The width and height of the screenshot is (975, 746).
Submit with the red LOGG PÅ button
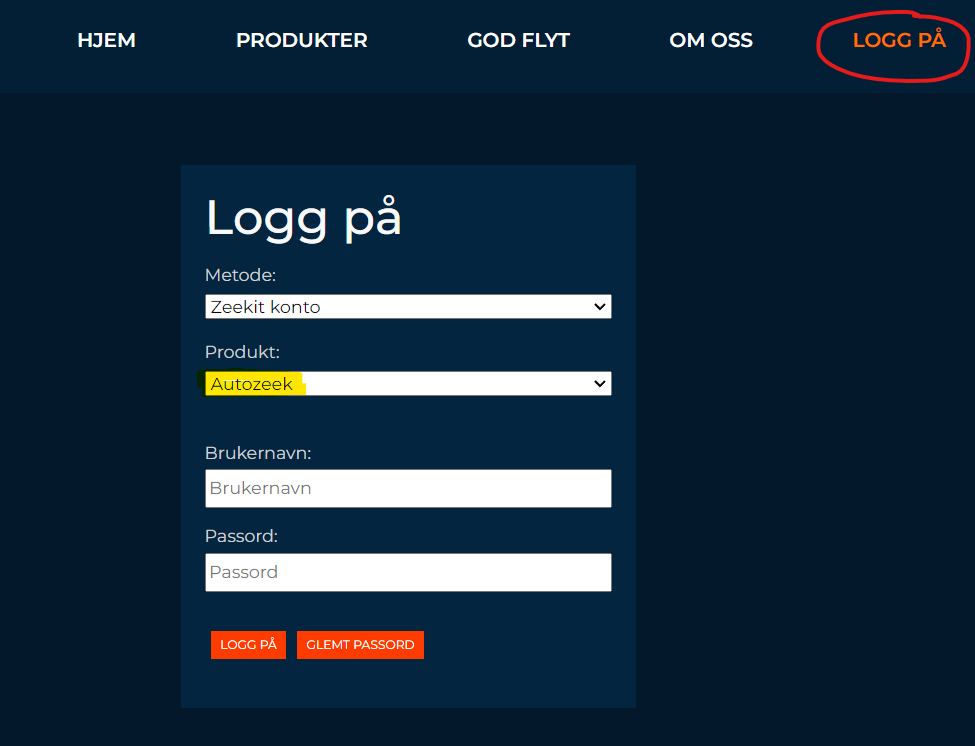248,645
